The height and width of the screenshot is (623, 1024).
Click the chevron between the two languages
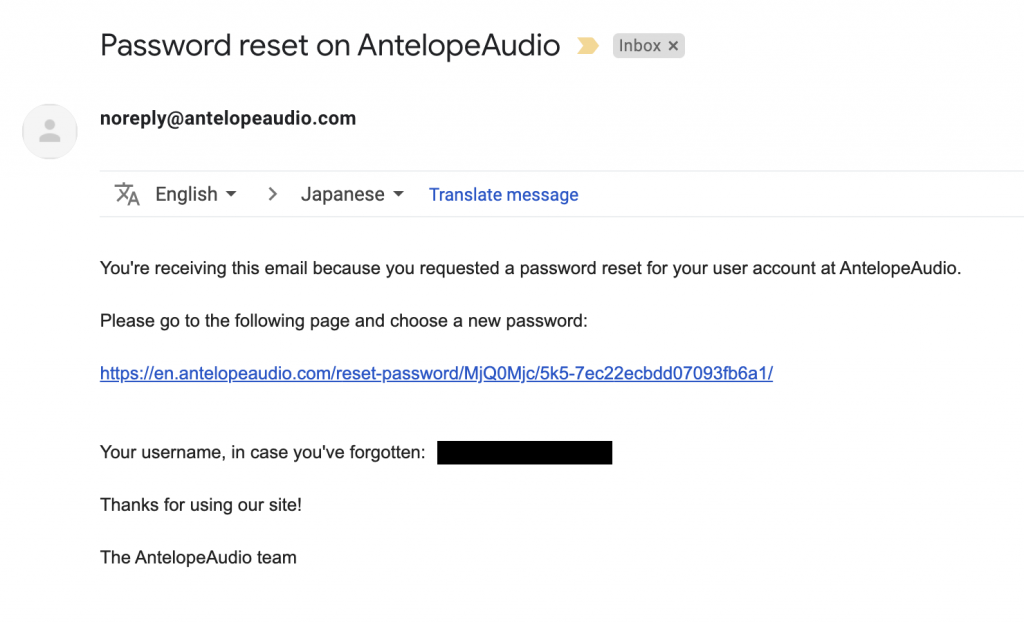[272, 194]
